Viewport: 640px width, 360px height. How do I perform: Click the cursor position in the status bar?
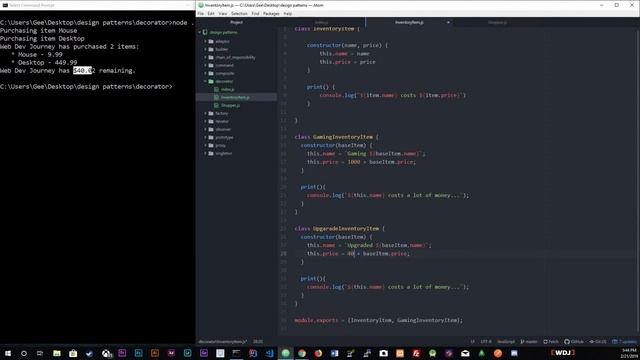258,342
